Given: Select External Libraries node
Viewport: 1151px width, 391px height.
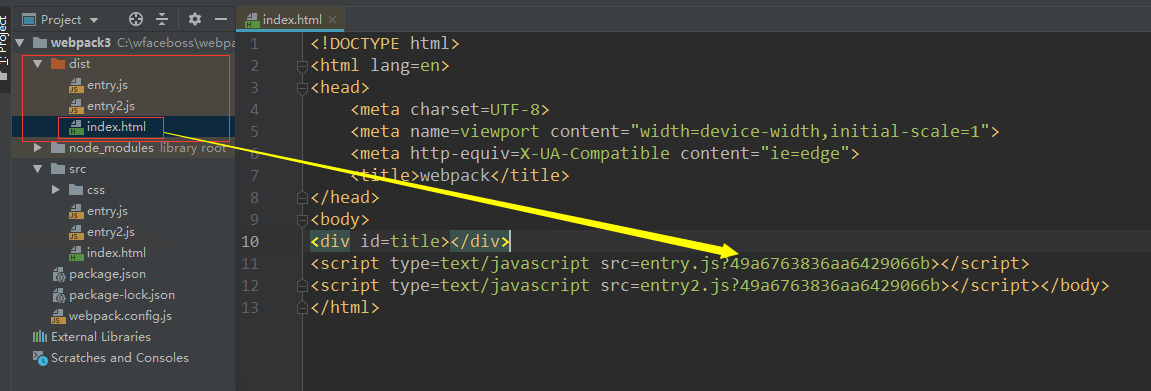Looking at the screenshot, I should click(x=101, y=337).
